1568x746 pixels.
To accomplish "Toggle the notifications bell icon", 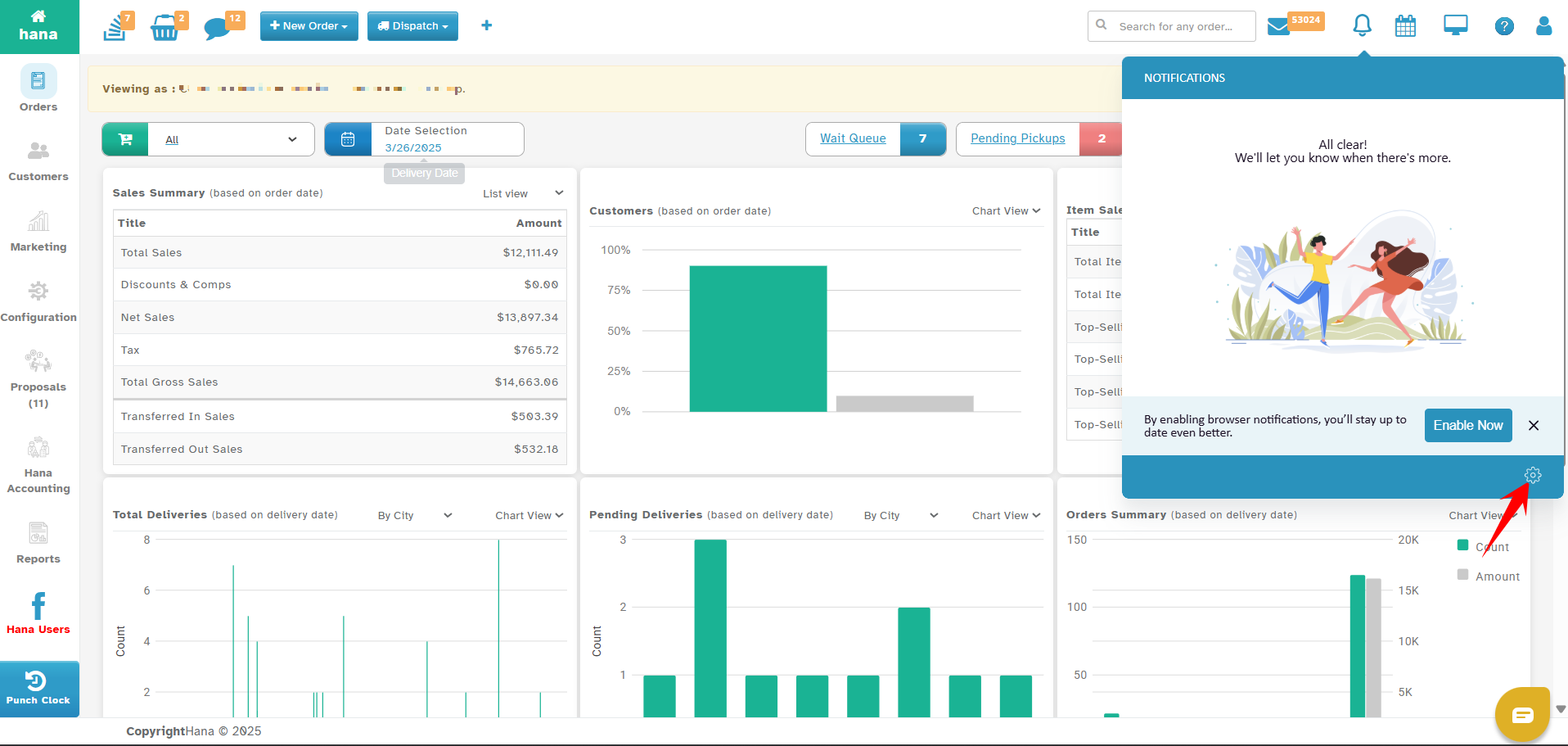I will [x=1362, y=26].
